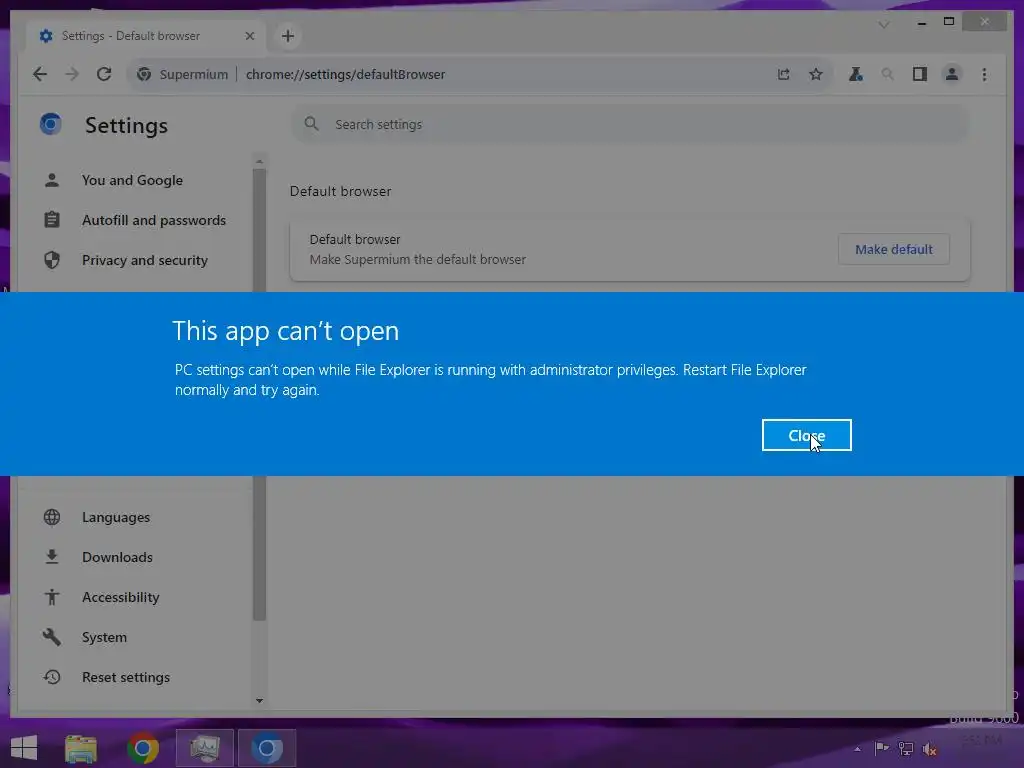
Task: Click the muted volume tray icon
Action: click(x=929, y=749)
